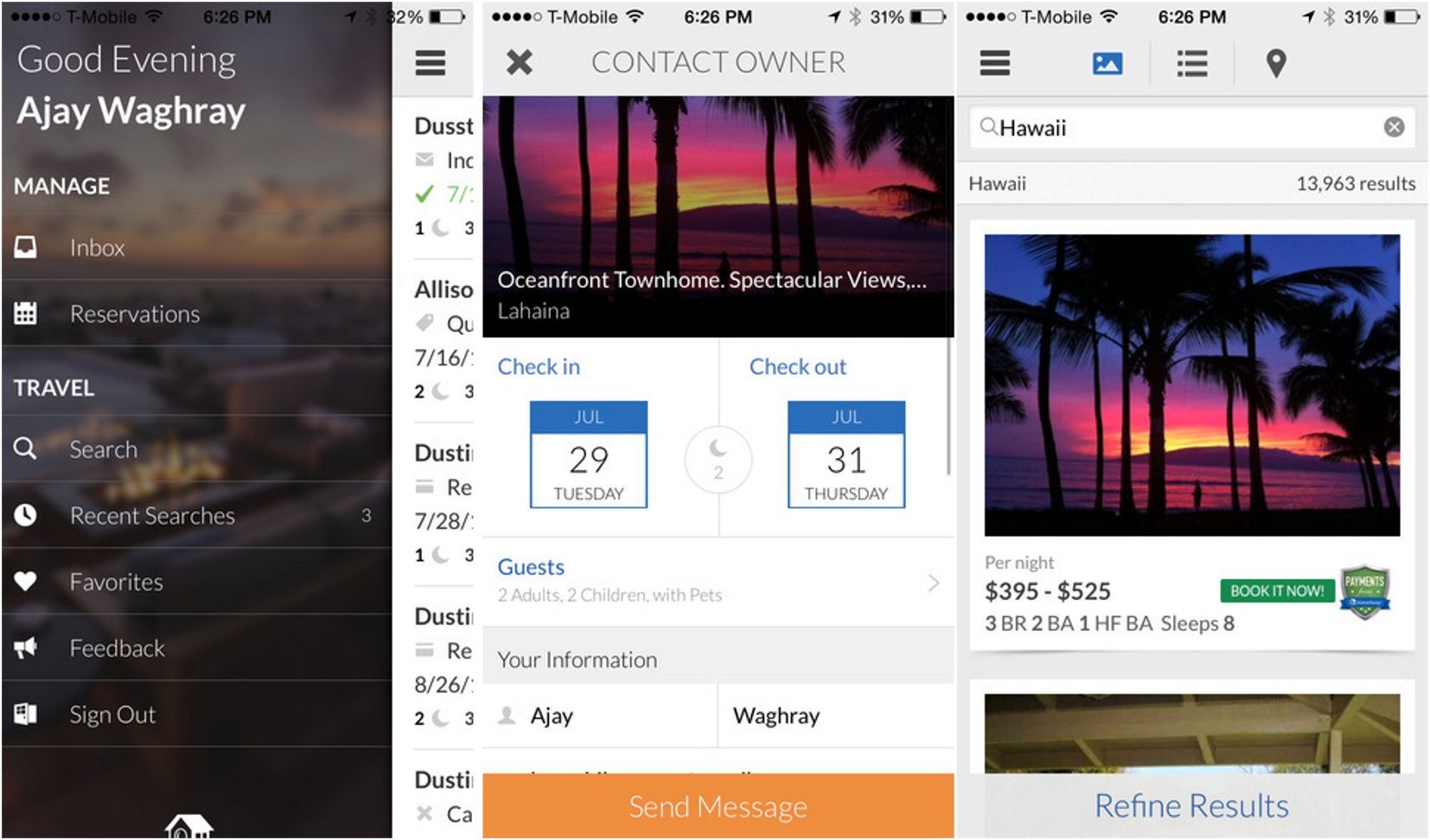Open hamburger menu in search results screen

coord(994,63)
